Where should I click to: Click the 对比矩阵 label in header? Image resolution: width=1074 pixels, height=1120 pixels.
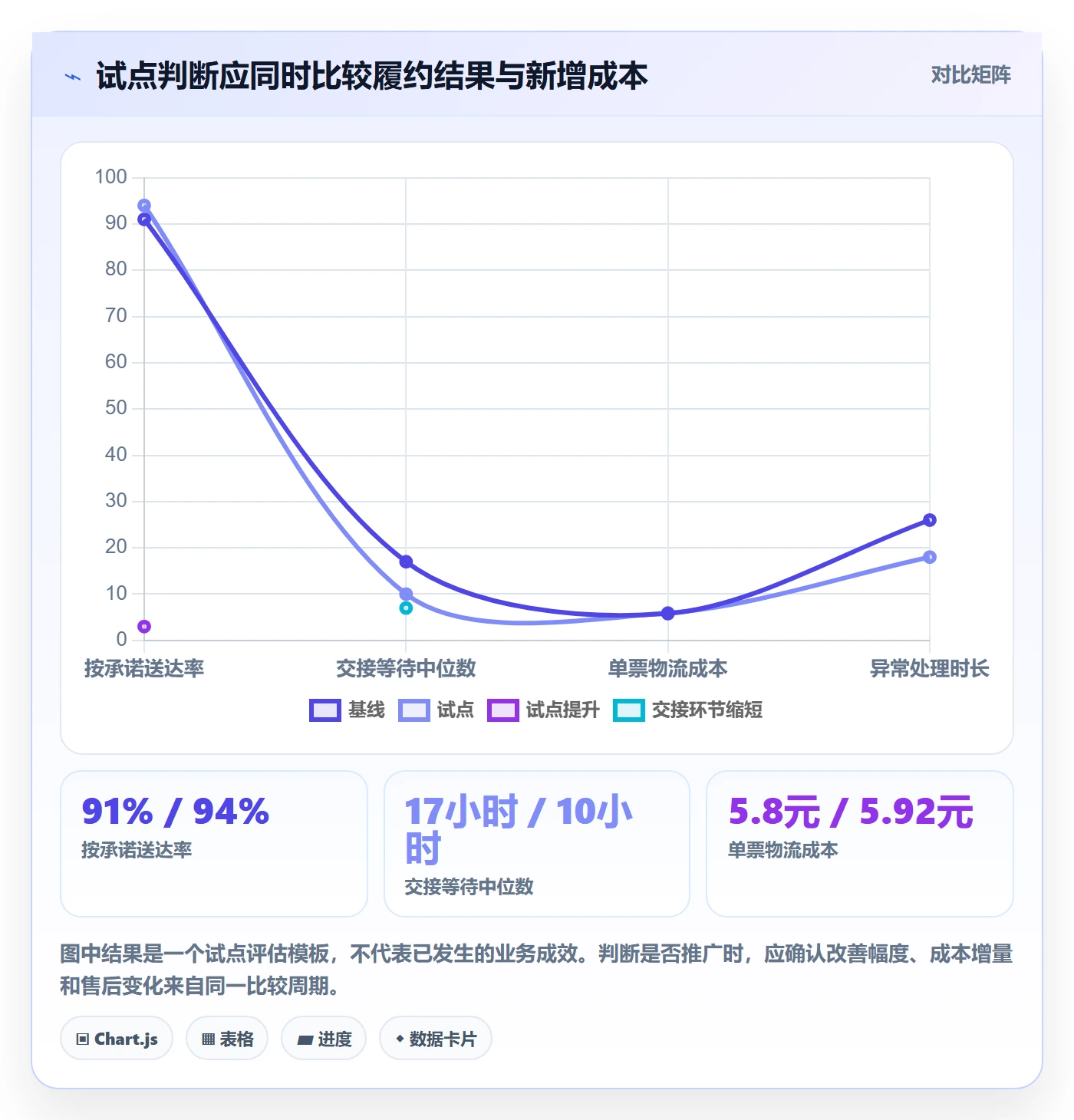pos(970,75)
